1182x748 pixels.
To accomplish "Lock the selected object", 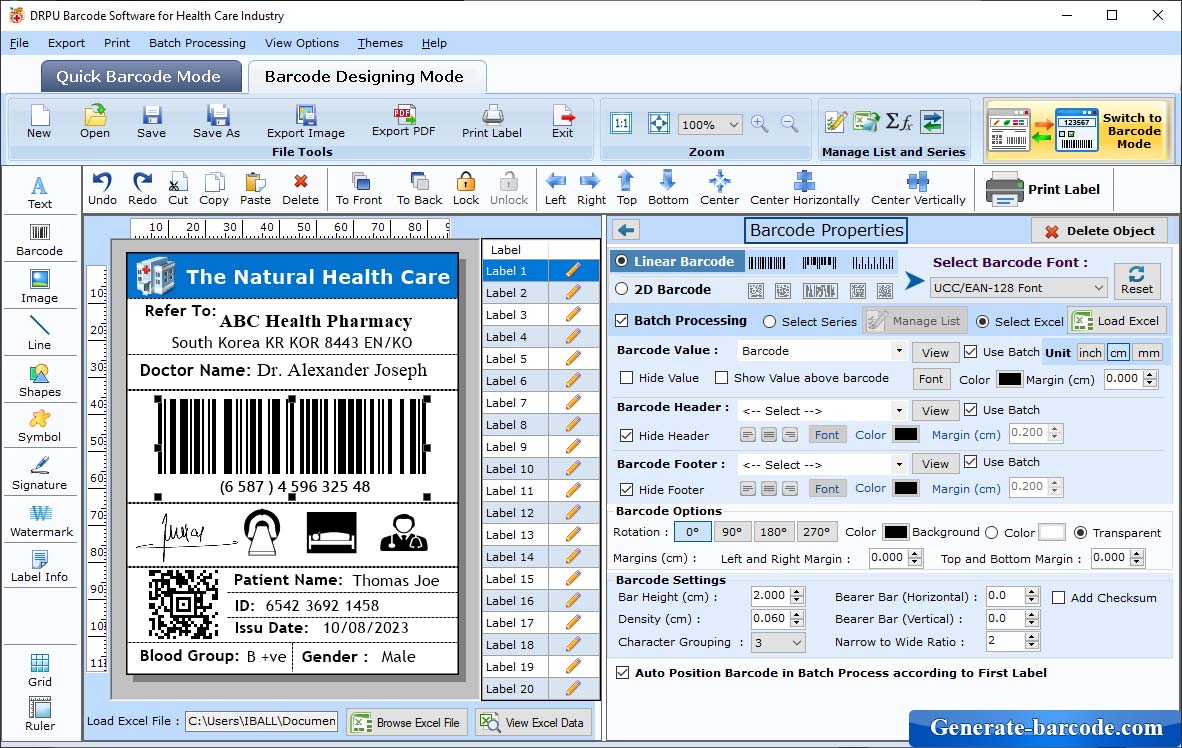I will coord(466,189).
